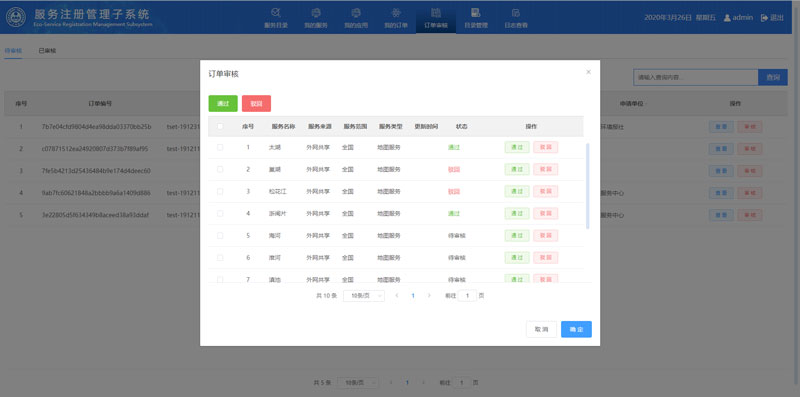Switch to the 待审核 tab
The height and width of the screenshot is (397, 800).
[13, 51]
